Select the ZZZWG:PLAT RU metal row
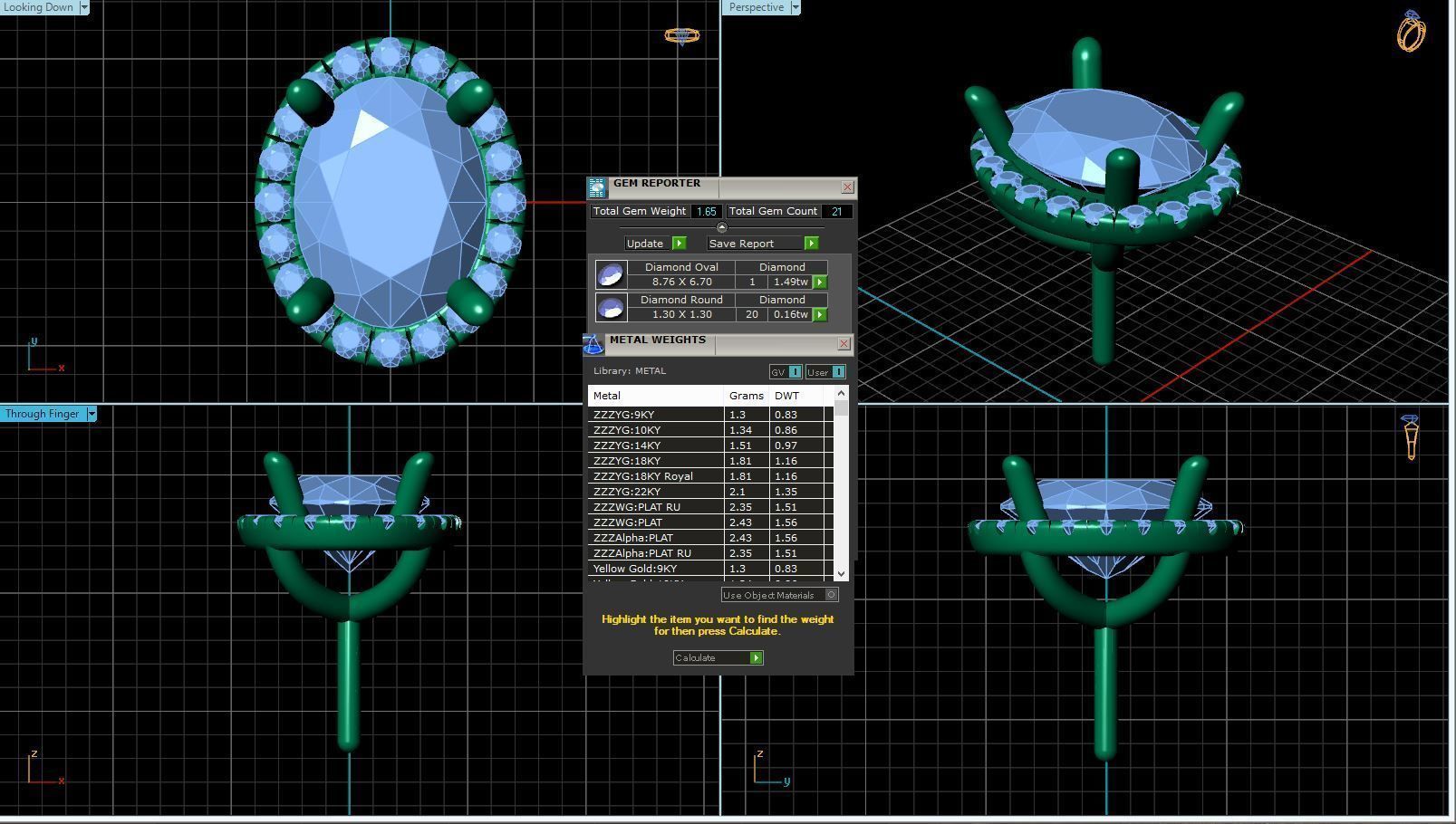 pyautogui.click(x=710, y=507)
